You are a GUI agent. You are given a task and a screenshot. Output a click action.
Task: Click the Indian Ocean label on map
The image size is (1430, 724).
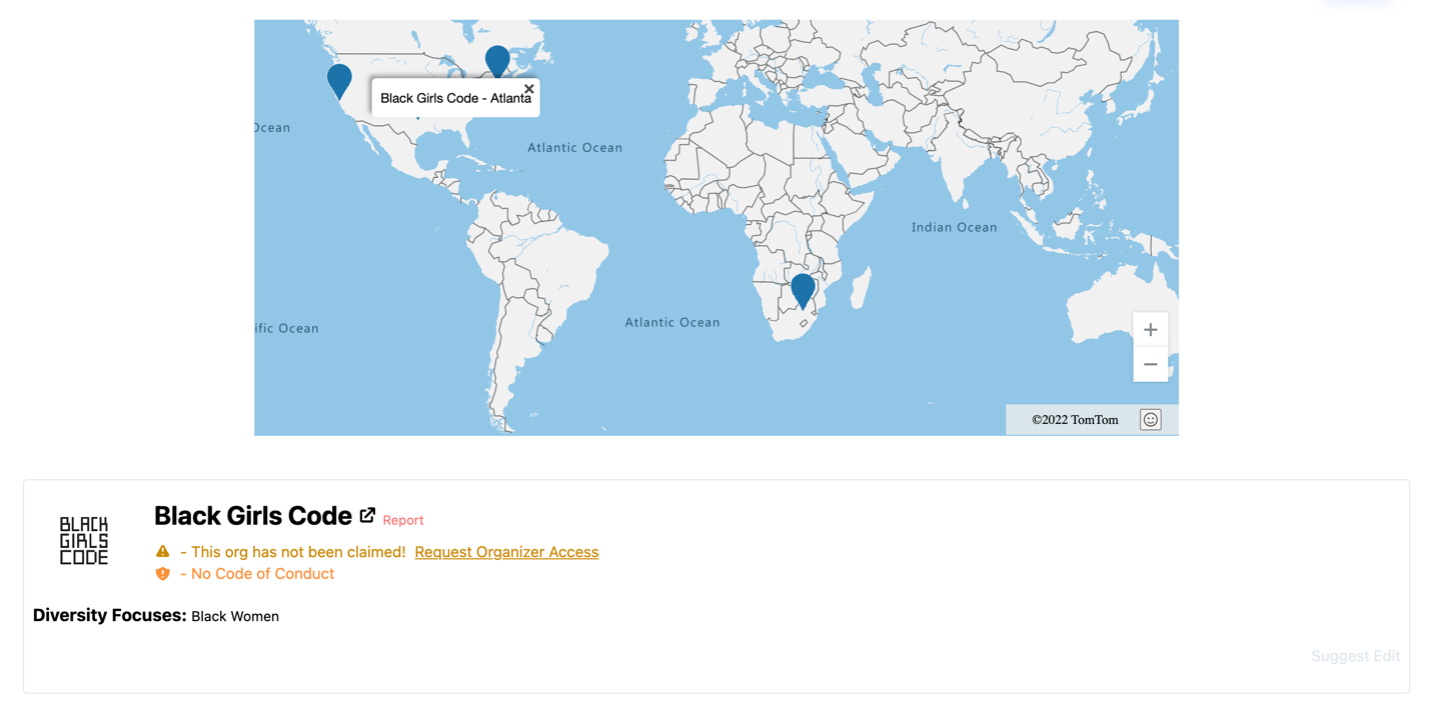click(954, 227)
